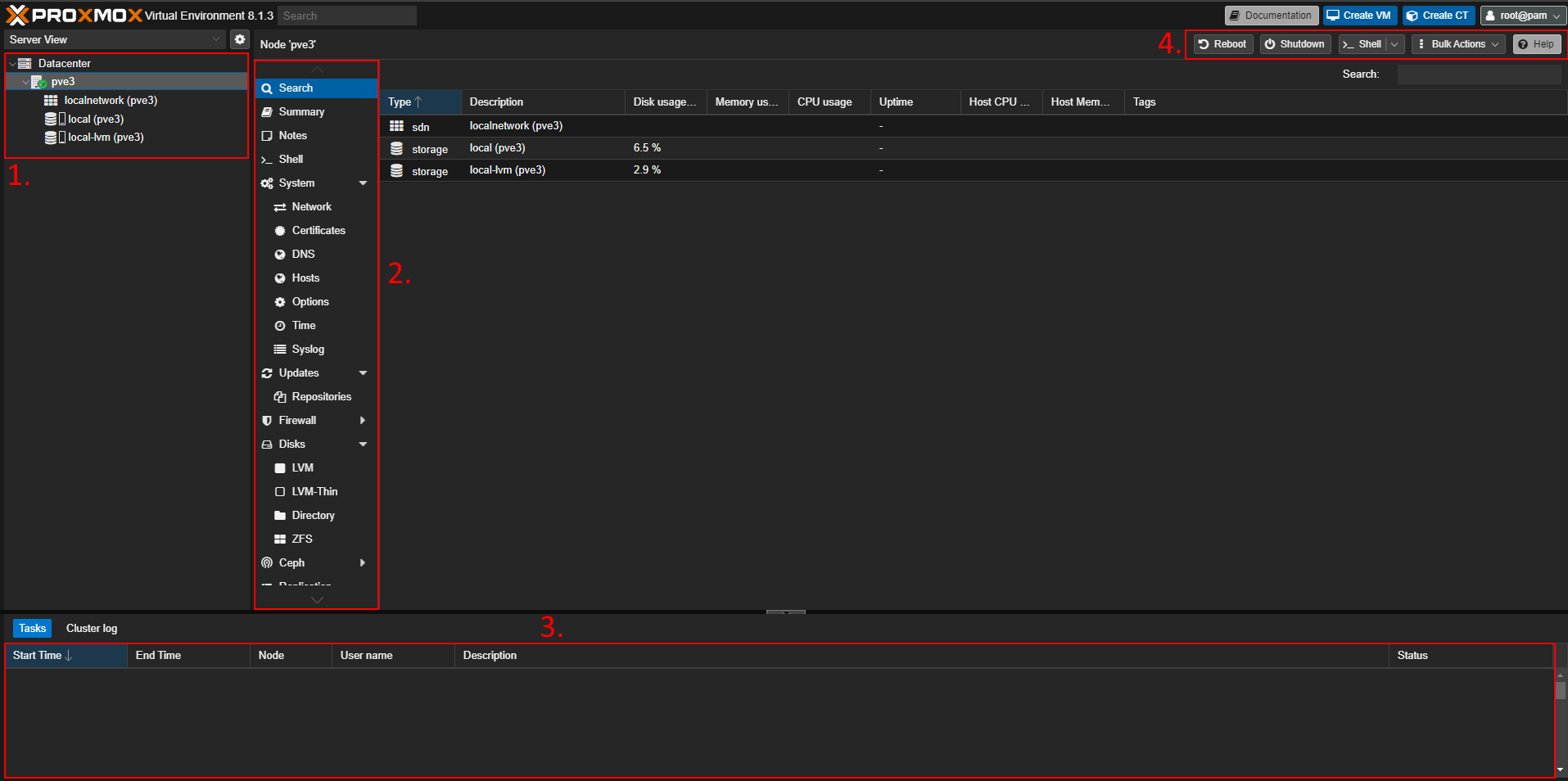
Task: Expand the Firewall menu section
Action: pyautogui.click(x=363, y=421)
